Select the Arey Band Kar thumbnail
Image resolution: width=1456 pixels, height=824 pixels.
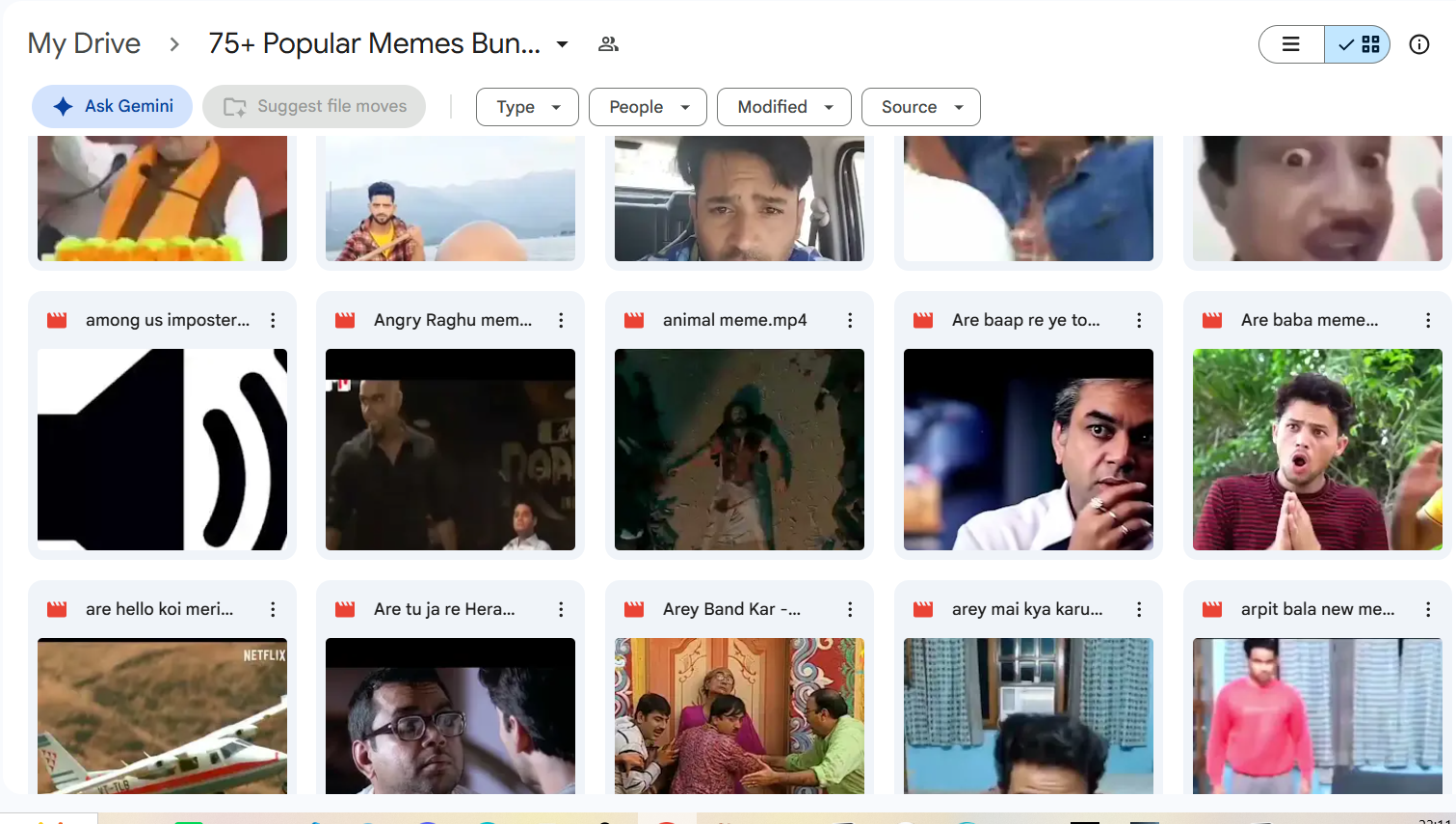tap(739, 716)
